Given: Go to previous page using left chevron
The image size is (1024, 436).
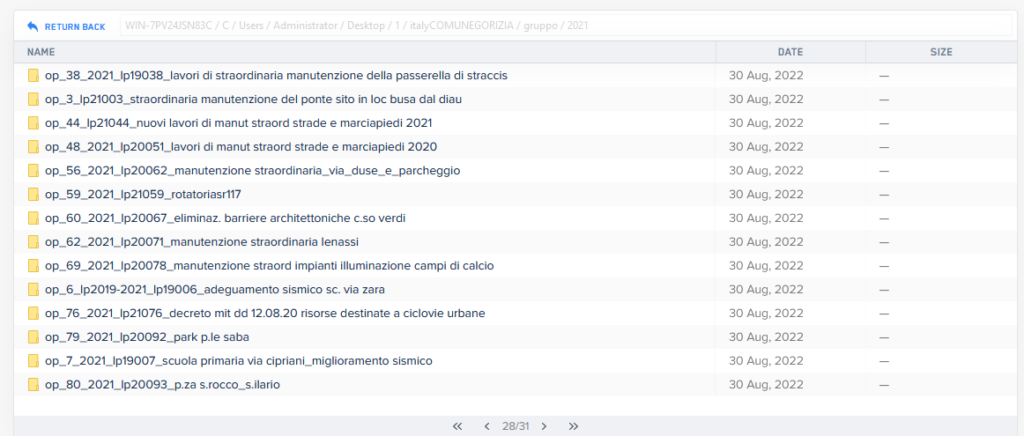Looking at the screenshot, I should [487, 426].
